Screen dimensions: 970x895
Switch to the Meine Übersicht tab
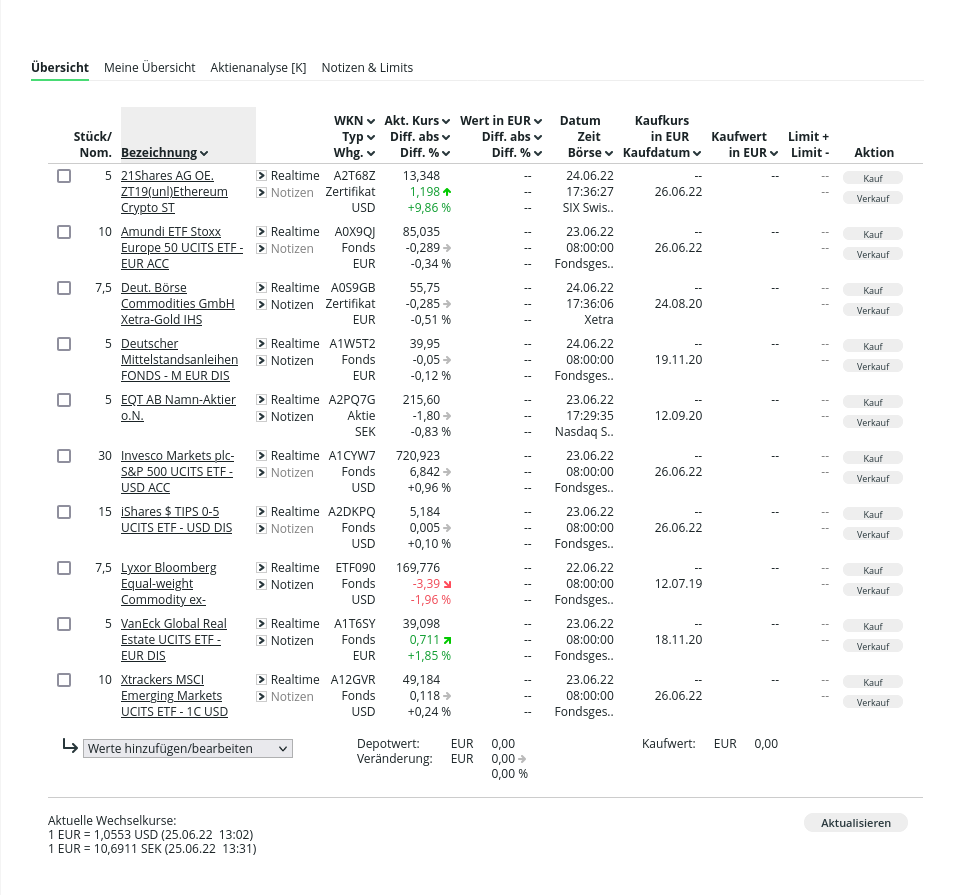(150, 67)
